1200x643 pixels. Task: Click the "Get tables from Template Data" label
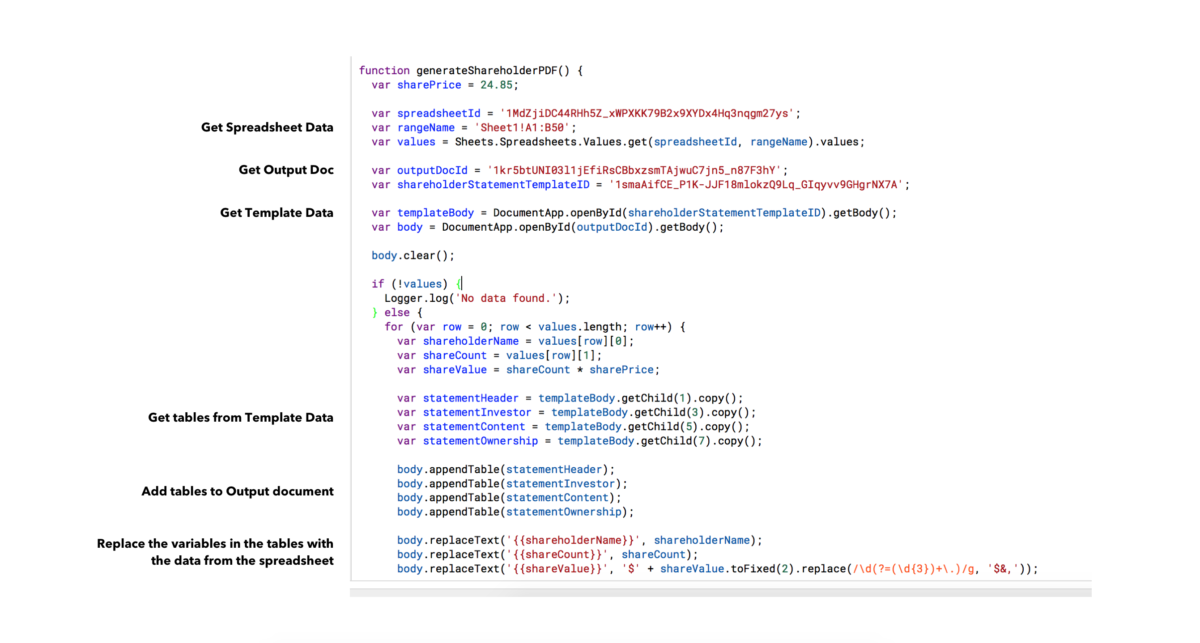[240, 417]
